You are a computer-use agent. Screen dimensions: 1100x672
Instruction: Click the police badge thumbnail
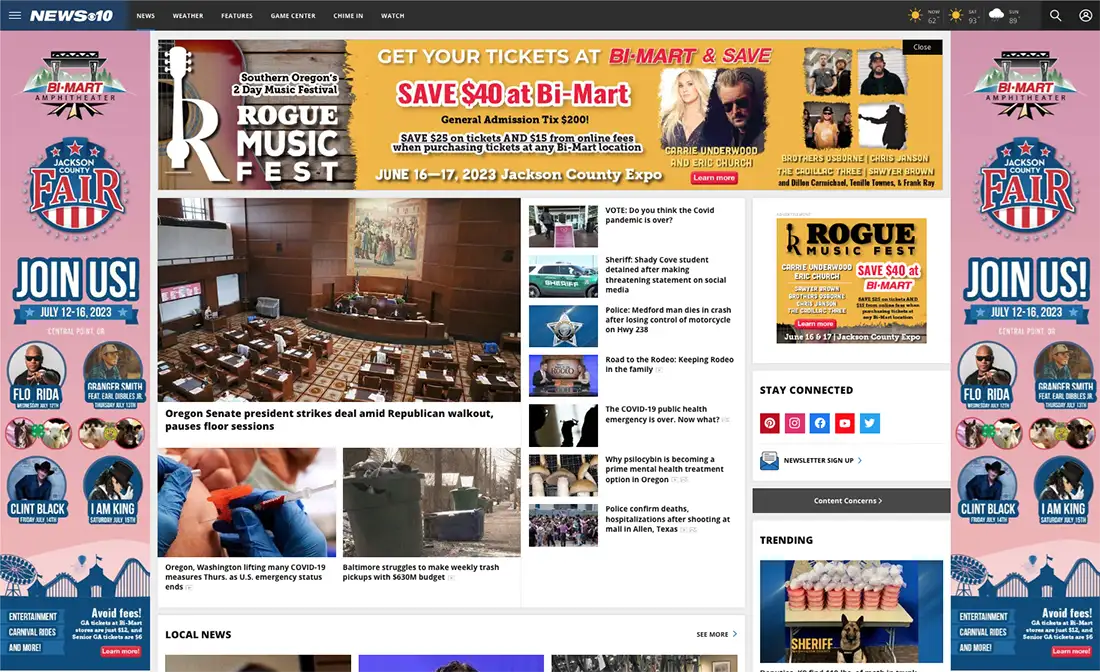(563, 326)
